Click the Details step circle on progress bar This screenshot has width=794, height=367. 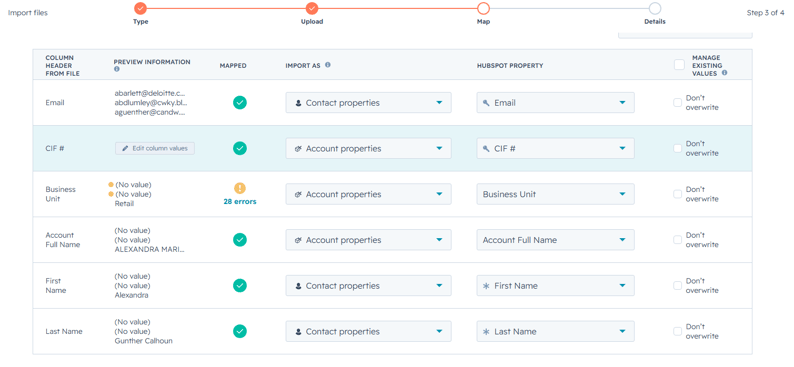pyautogui.click(x=655, y=8)
